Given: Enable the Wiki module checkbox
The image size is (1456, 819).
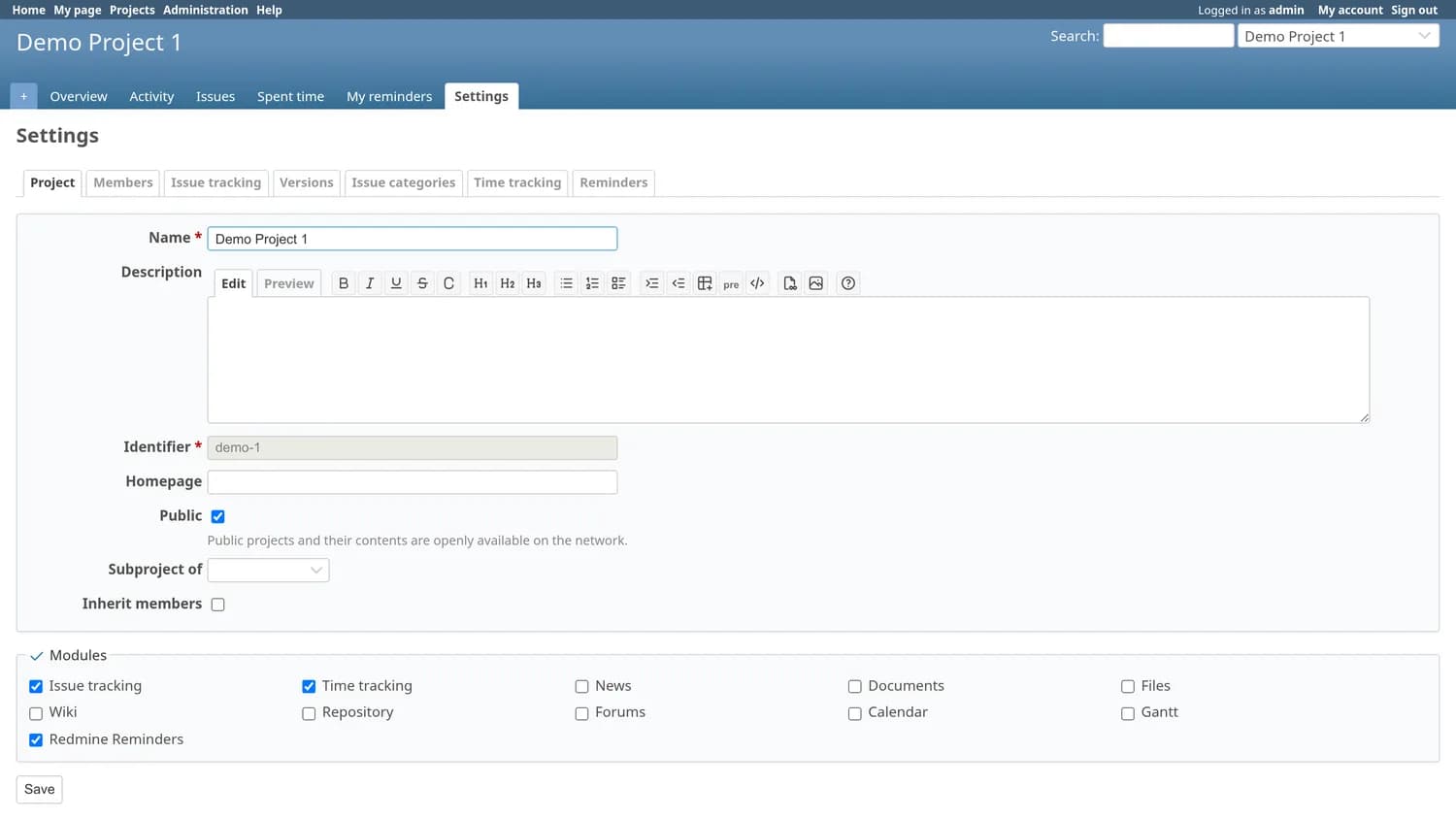Looking at the screenshot, I should pos(36,713).
